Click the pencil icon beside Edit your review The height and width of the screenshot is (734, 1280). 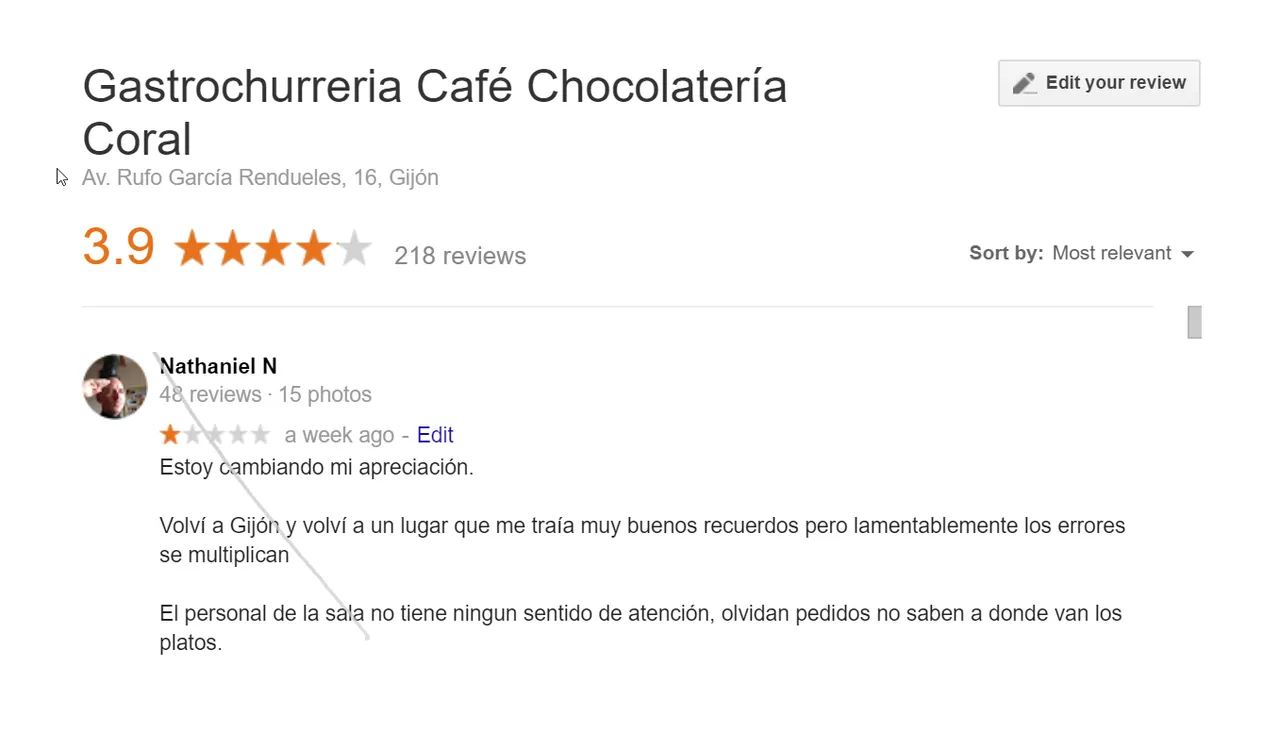click(x=1024, y=83)
